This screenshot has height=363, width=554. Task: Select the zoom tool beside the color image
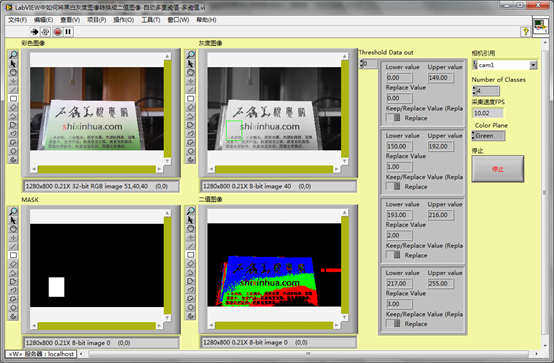(x=13, y=54)
